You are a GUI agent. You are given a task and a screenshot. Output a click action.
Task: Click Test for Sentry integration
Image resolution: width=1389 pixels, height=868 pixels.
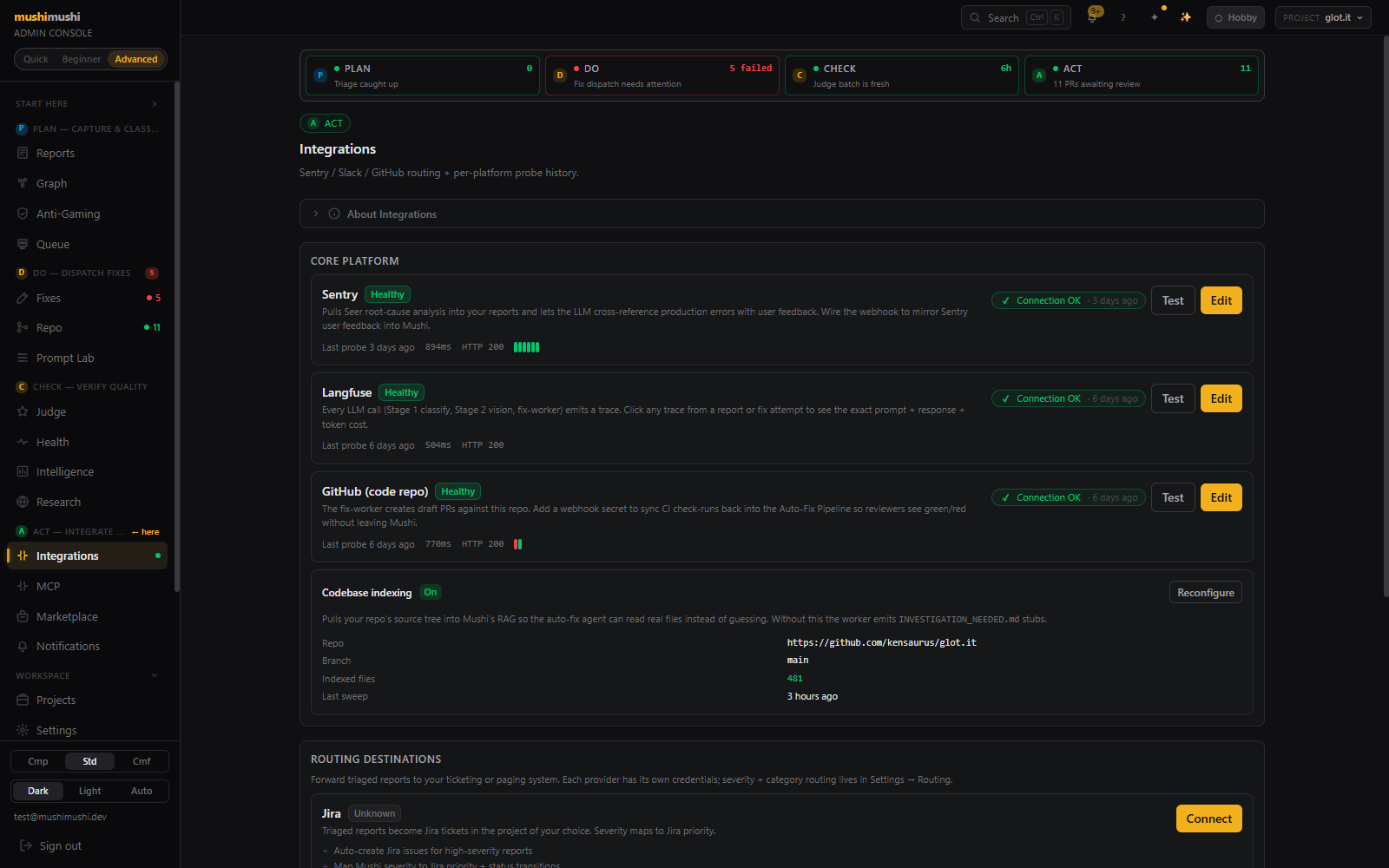point(1173,300)
